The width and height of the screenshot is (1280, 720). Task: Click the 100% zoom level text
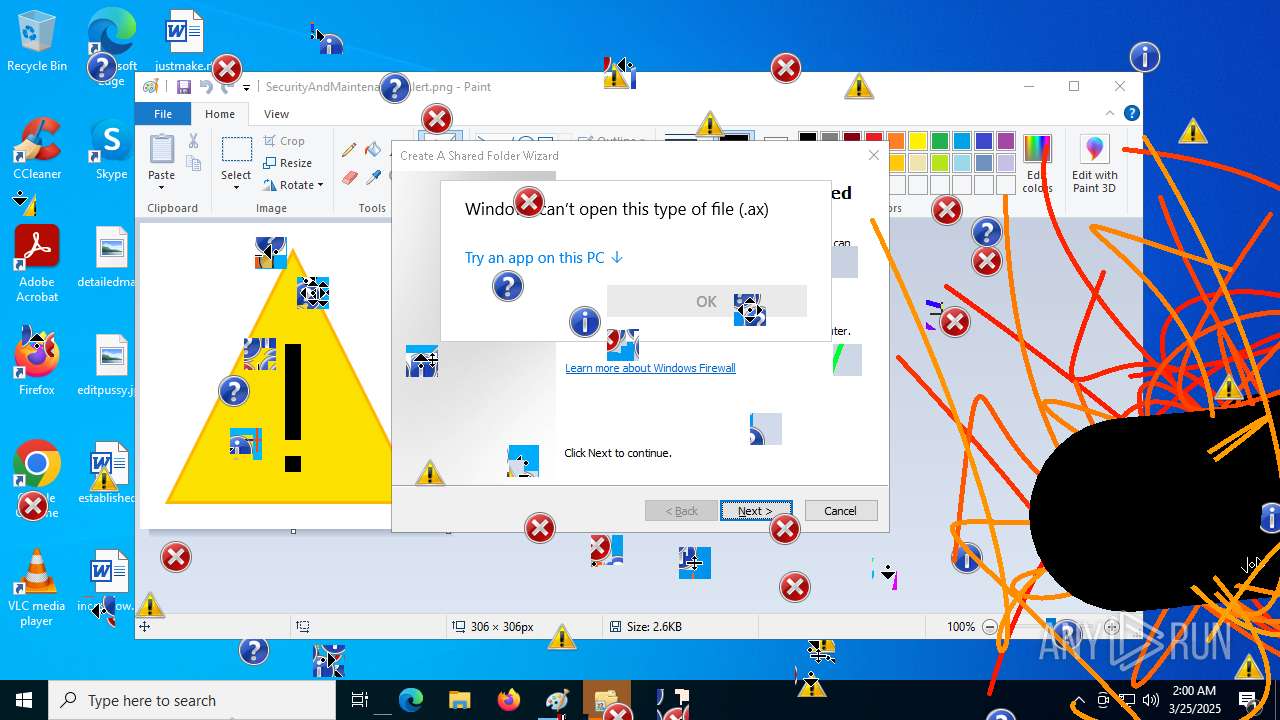click(961, 627)
